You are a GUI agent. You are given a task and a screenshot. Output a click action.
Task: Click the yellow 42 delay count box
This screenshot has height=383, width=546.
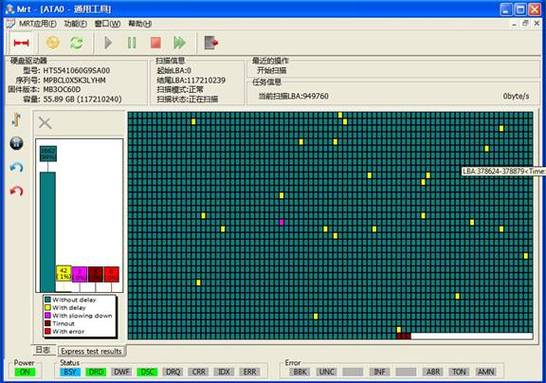[x=63, y=274]
